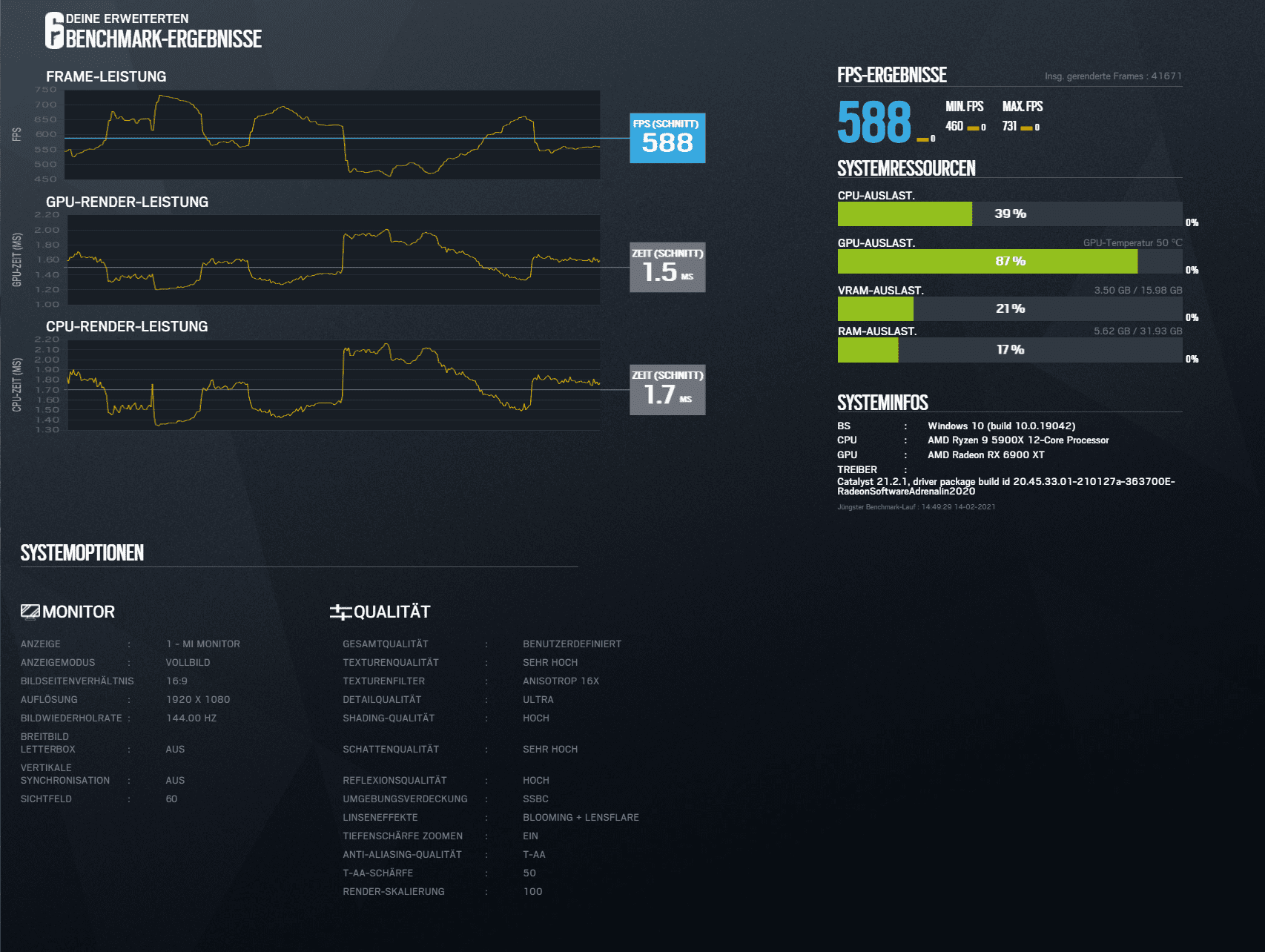The height and width of the screenshot is (952, 1265).
Task: Click the 'BLOOMING + LENSFLARE' Linseneffekte value
Action: tap(581, 817)
